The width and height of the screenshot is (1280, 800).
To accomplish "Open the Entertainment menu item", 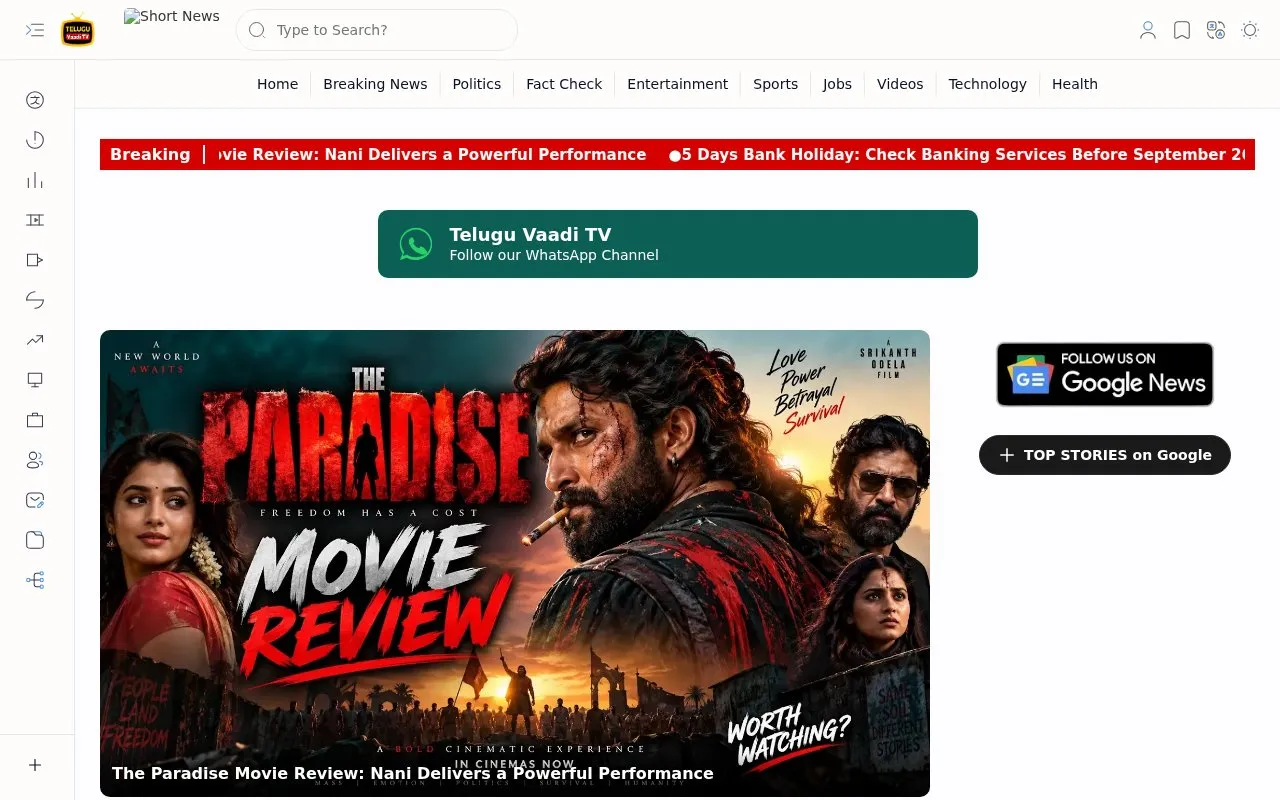I will [x=677, y=84].
